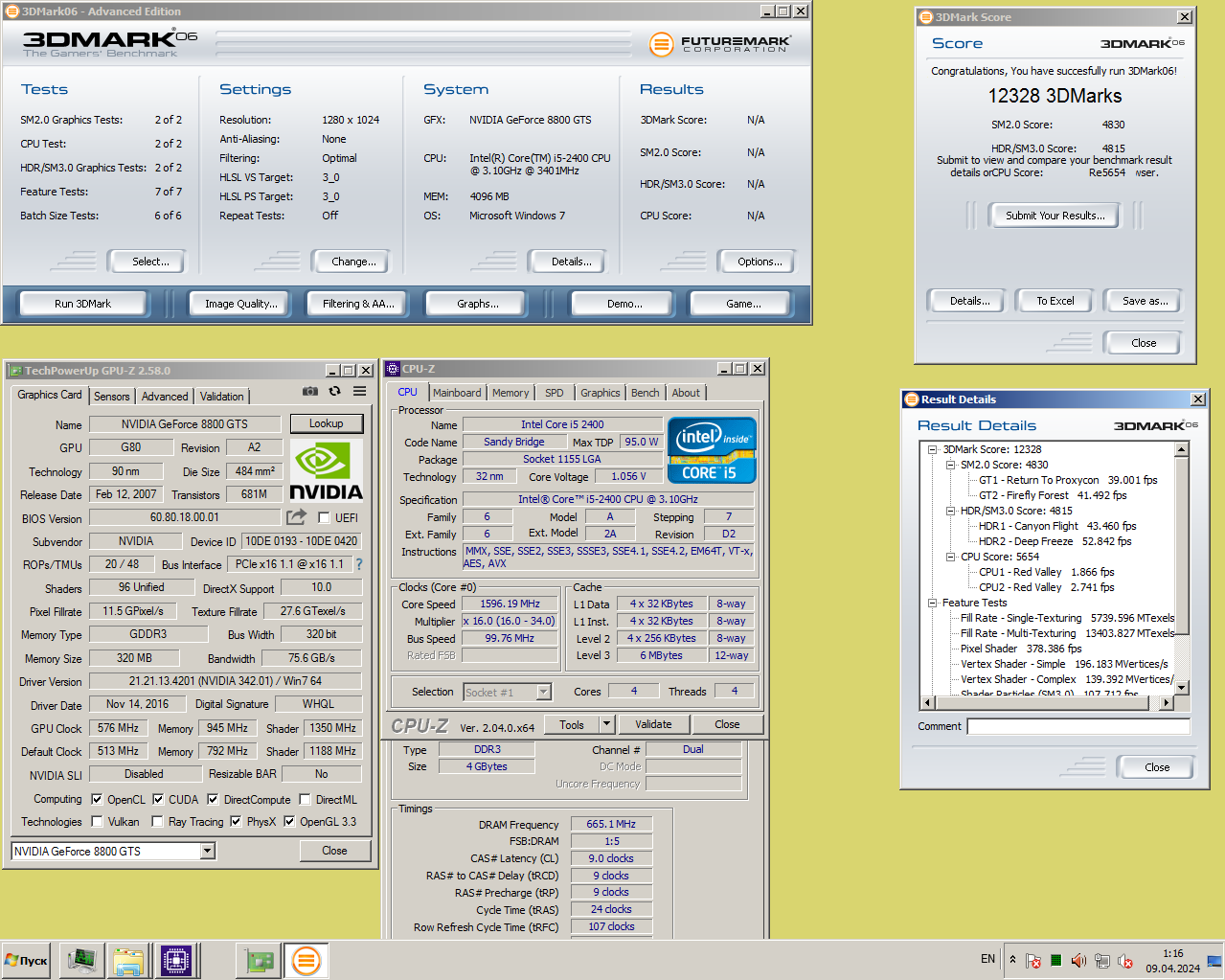Screen dimensions: 1225x980
Task: Click To Excel button in Score window
Action: [x=1055, y=301]
